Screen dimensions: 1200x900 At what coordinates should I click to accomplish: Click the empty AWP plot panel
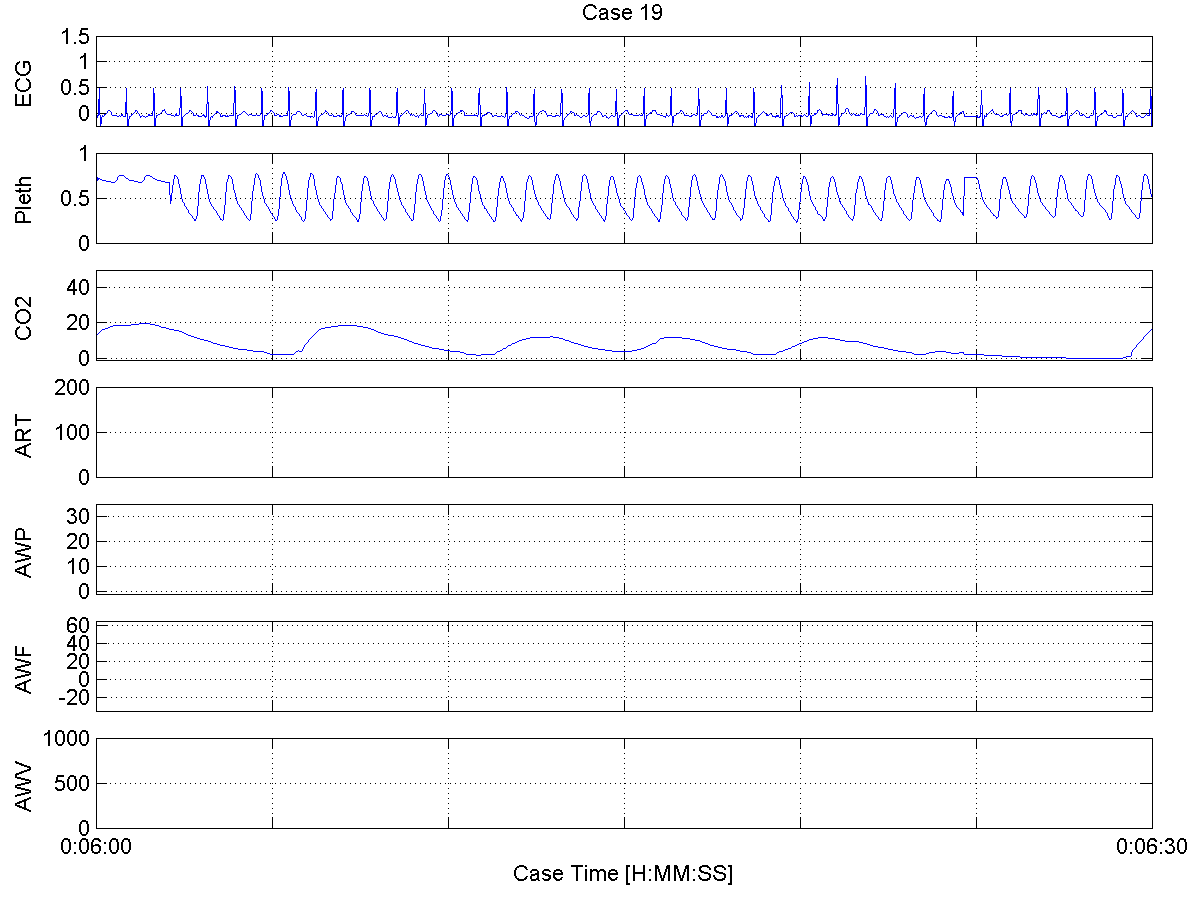click(624, 549)
